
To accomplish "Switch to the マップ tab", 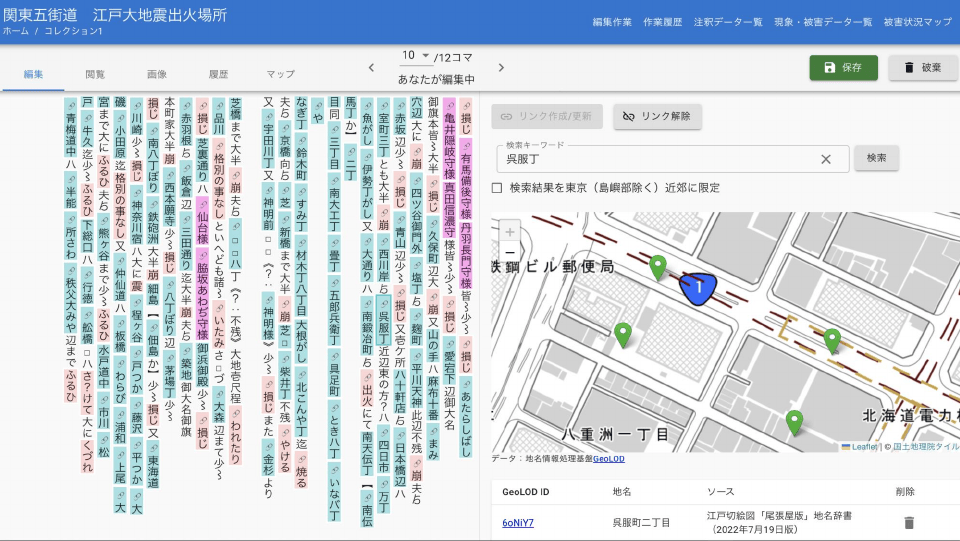I will [x=280, y=74].
